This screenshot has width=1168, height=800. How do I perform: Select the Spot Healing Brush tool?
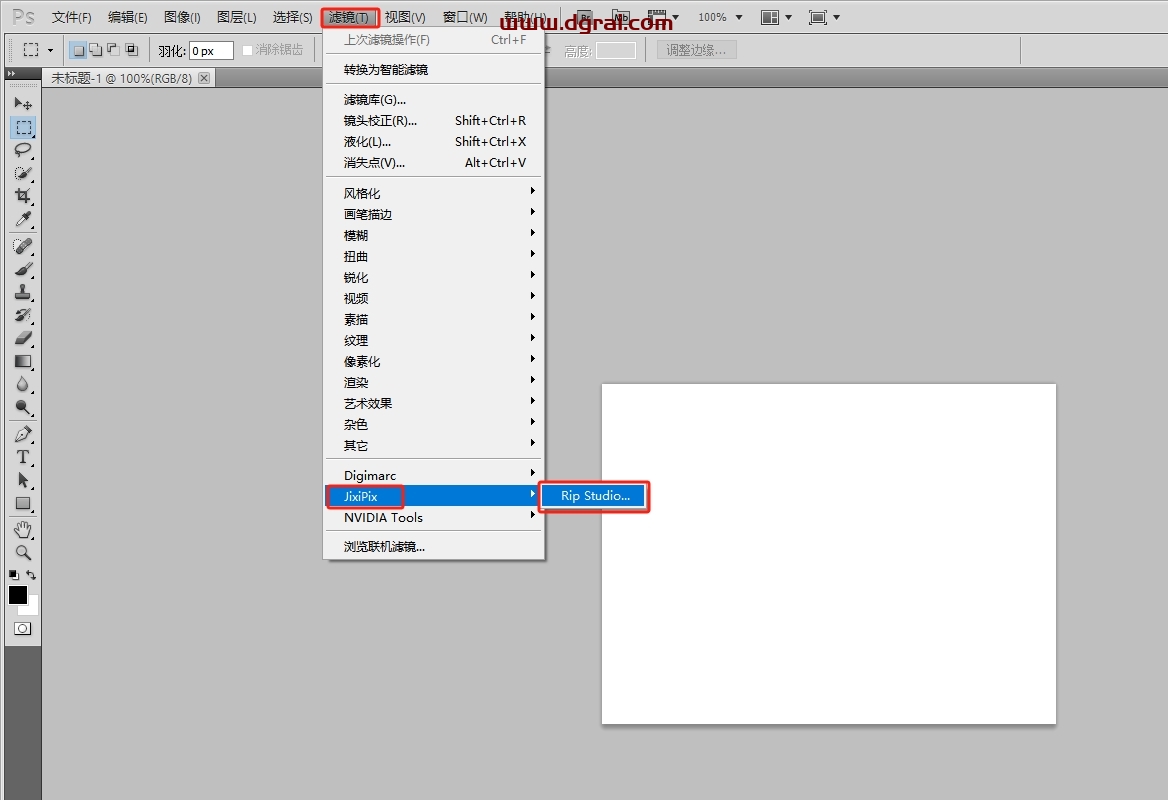pyautogui.click(x=23, y=246)
